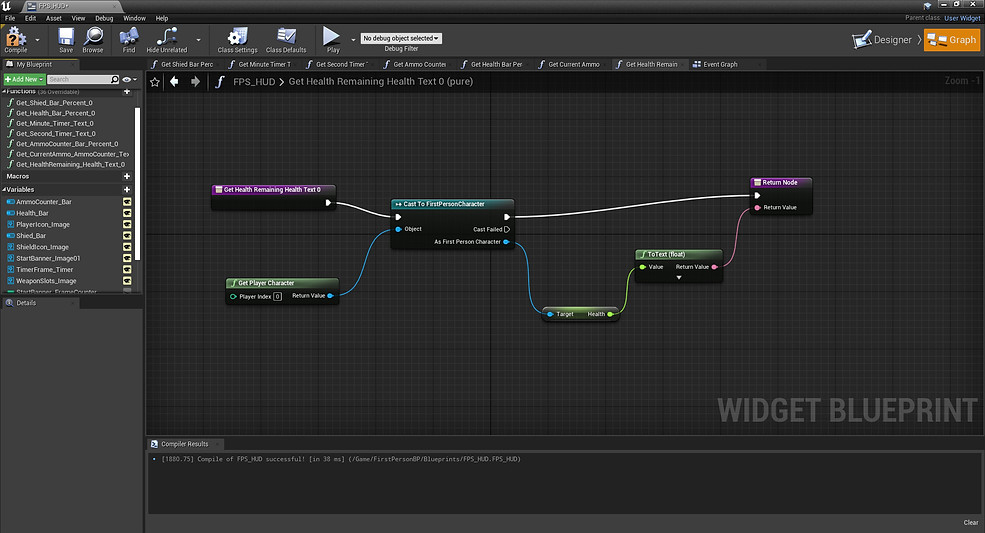This screenshot has height=533, width=985.
Task: Open the Add New dropdown button
Action: 24,79
